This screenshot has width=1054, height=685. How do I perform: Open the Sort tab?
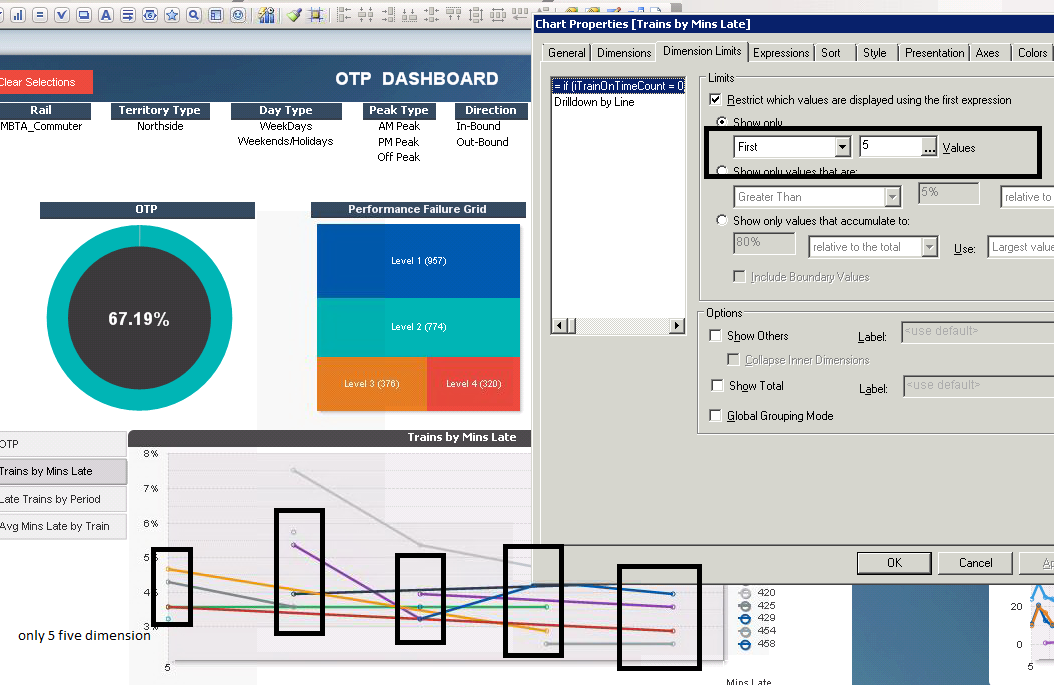point(831,52)
